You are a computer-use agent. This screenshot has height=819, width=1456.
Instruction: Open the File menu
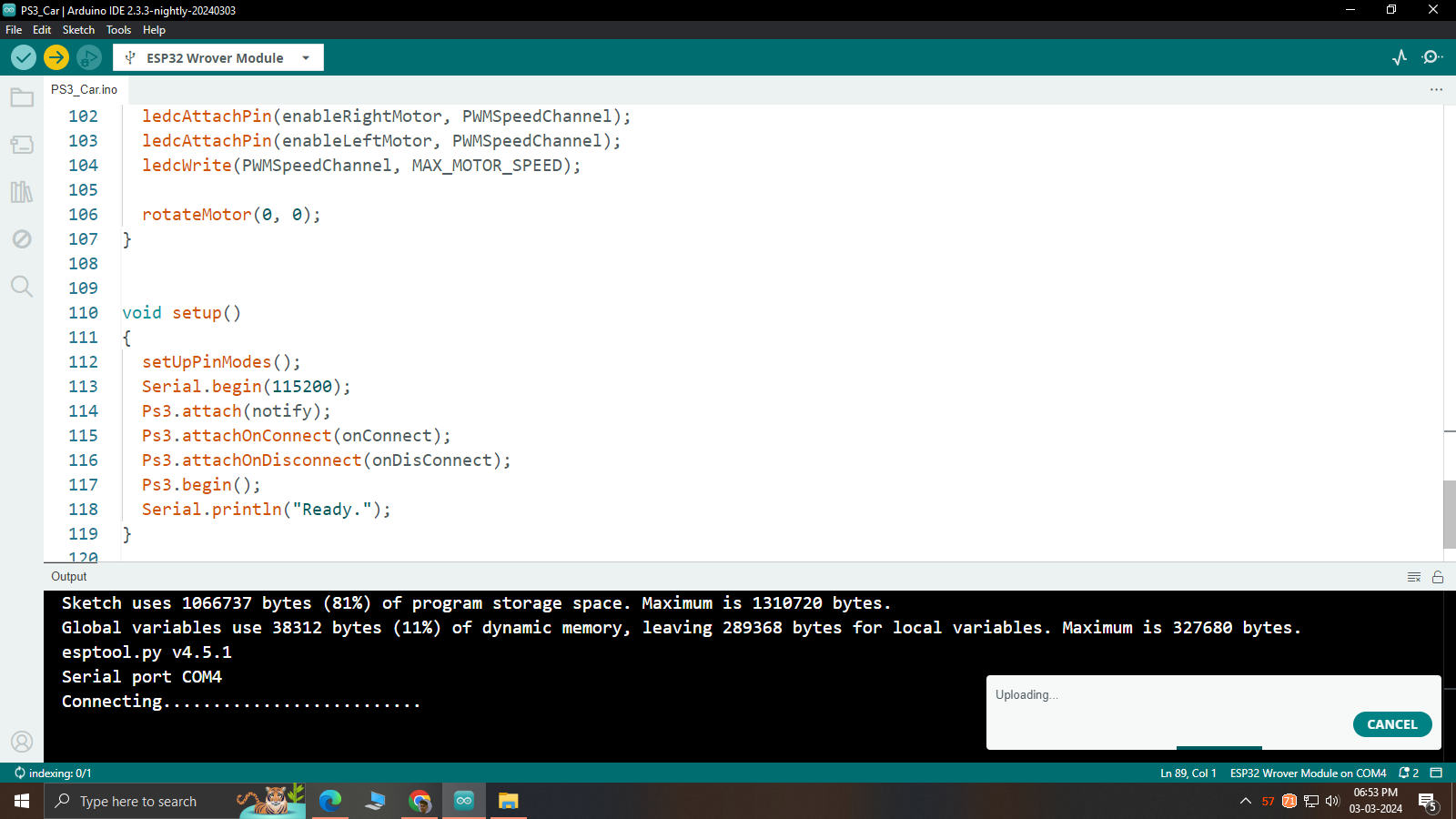(14, 30)
